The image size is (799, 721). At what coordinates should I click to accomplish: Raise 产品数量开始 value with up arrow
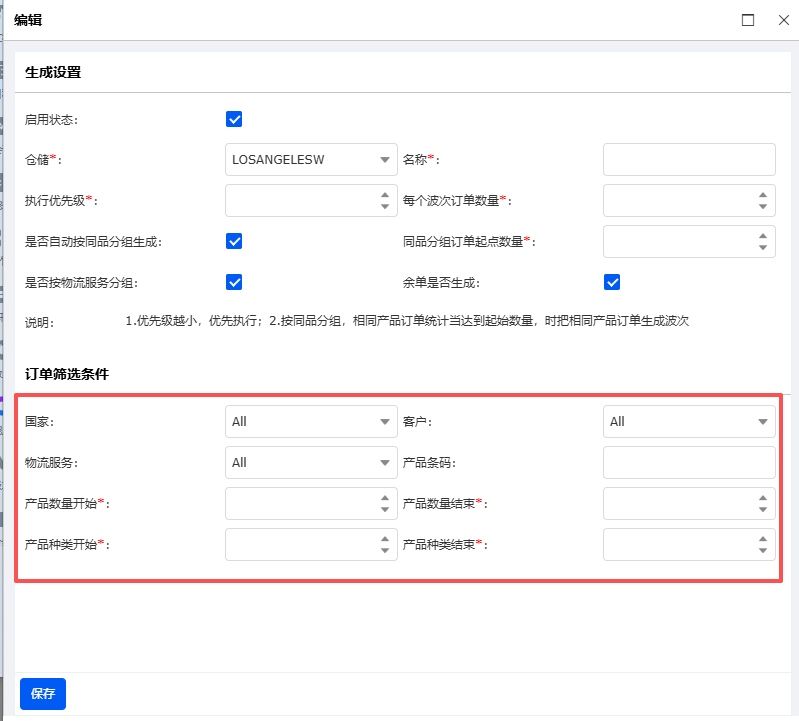(385, 498)
